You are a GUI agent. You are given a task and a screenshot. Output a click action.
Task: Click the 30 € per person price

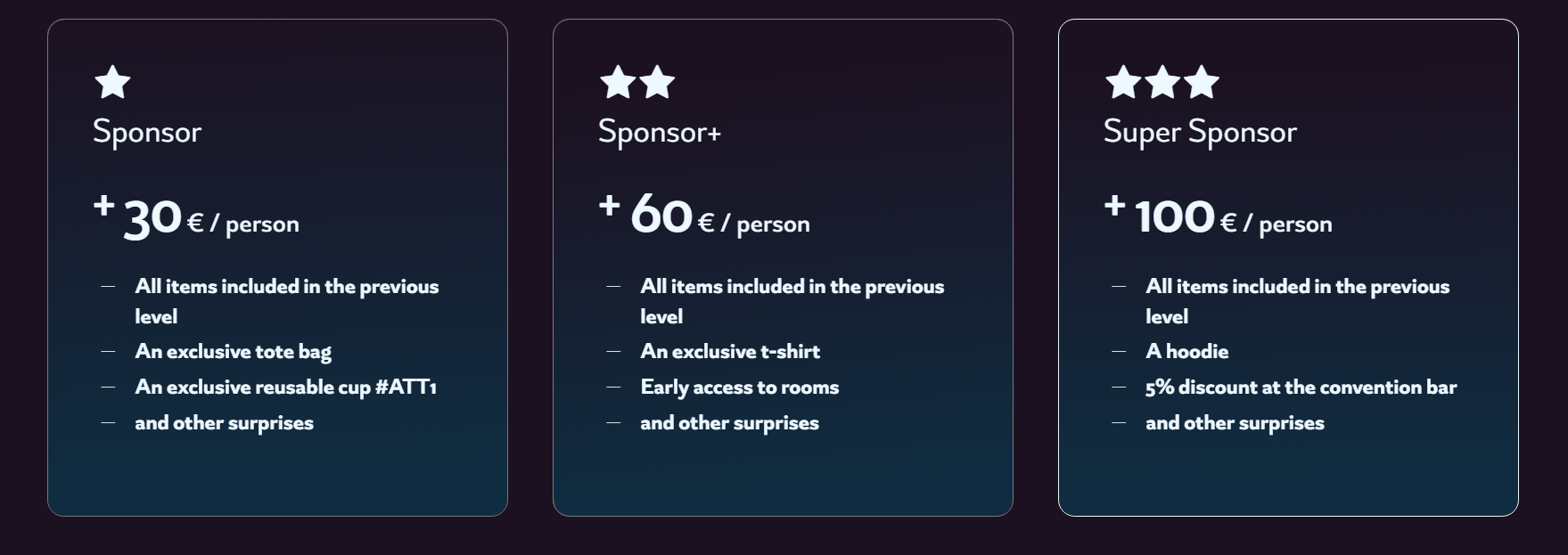(210, 218)
